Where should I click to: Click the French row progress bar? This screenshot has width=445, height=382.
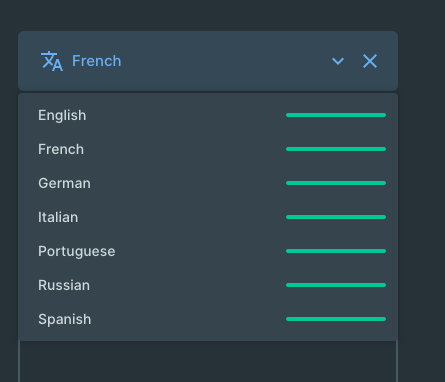pyautogui.click(x=336, y=149)
